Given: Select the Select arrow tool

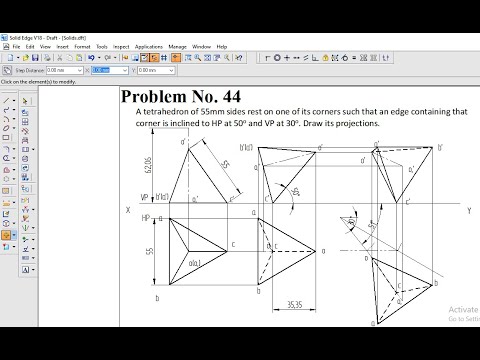Looking at the screenshot, I should coord(25,101).
